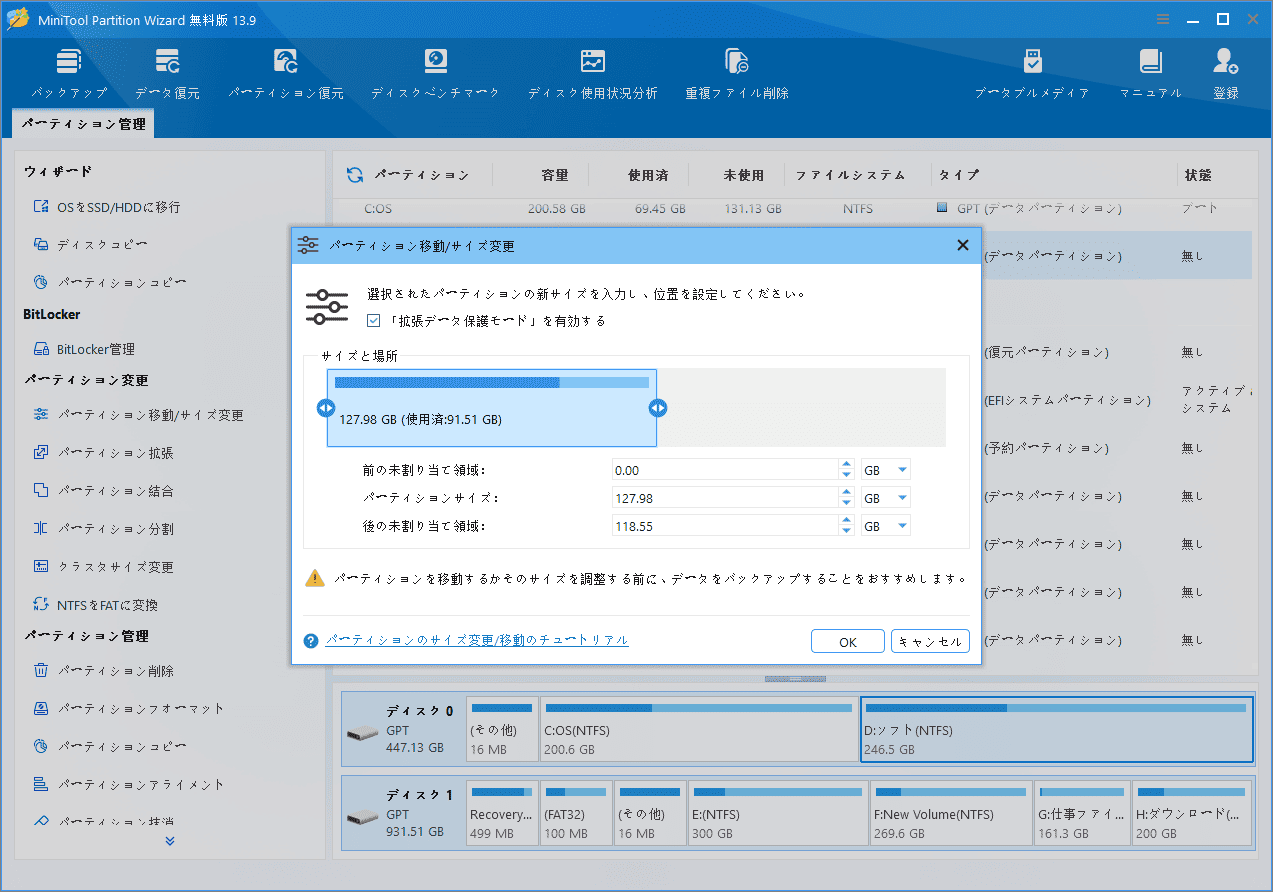Click spinner arrows for 後の未割り当て領域
Image resolution: width=1273 pixels, height=892 pixels.
pyautogui.click(x=846, y=526)
